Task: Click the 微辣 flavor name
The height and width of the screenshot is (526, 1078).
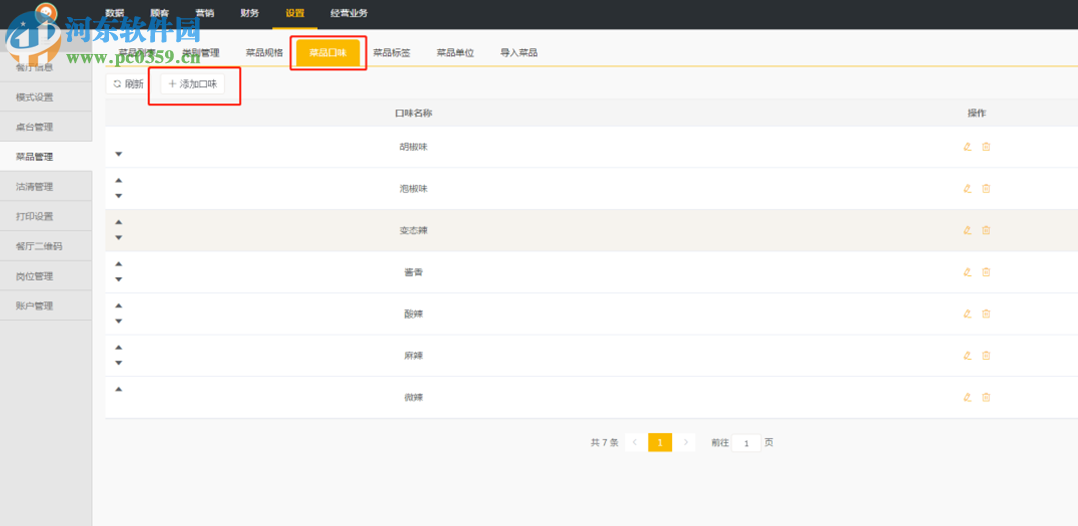Action: [x=413, y=397]
